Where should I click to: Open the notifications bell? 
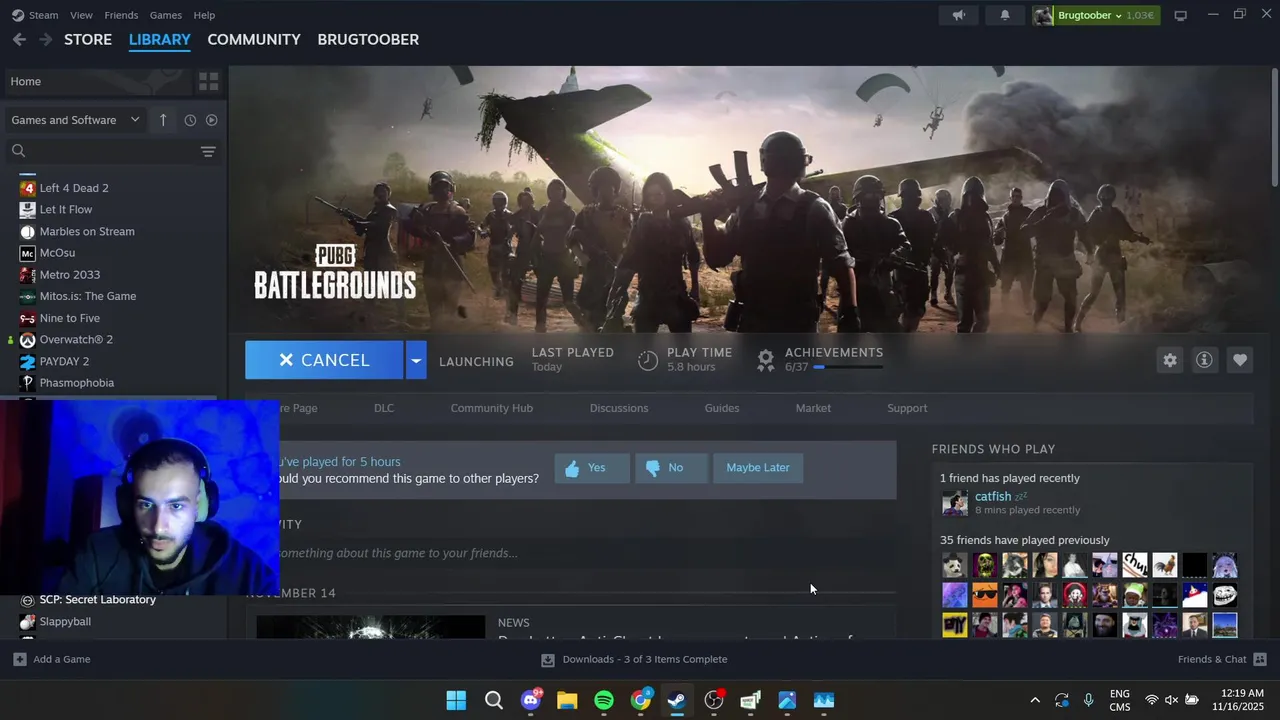coord(1005,15)
